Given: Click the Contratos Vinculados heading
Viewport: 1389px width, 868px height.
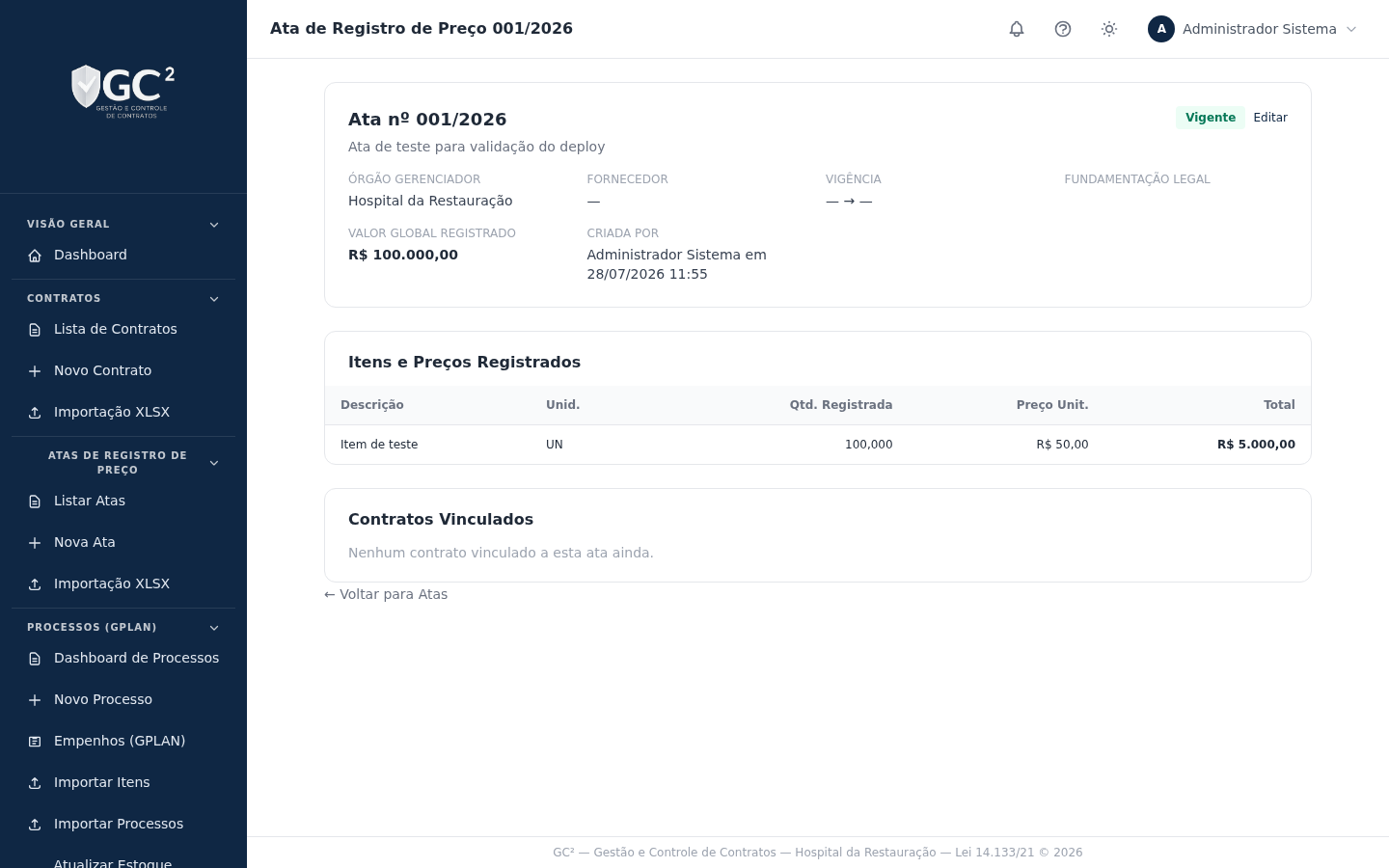Looking at the screenshot, I should [441, 519].
